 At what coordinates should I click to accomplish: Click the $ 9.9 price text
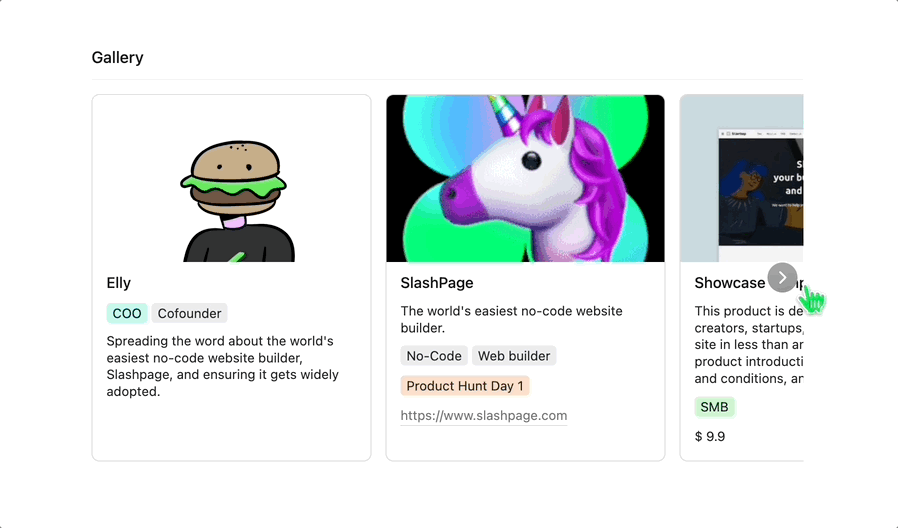pyautogui.click(x=710, y=436)
